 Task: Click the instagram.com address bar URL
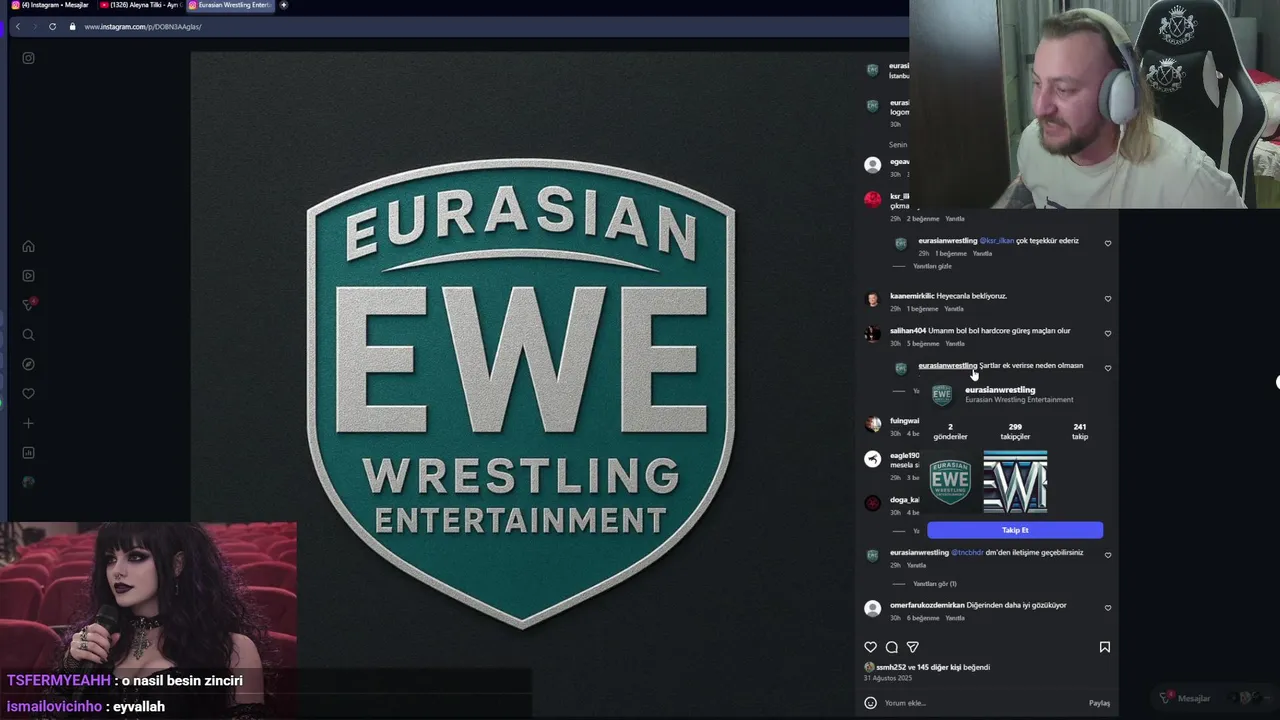[x=143, y=27]
